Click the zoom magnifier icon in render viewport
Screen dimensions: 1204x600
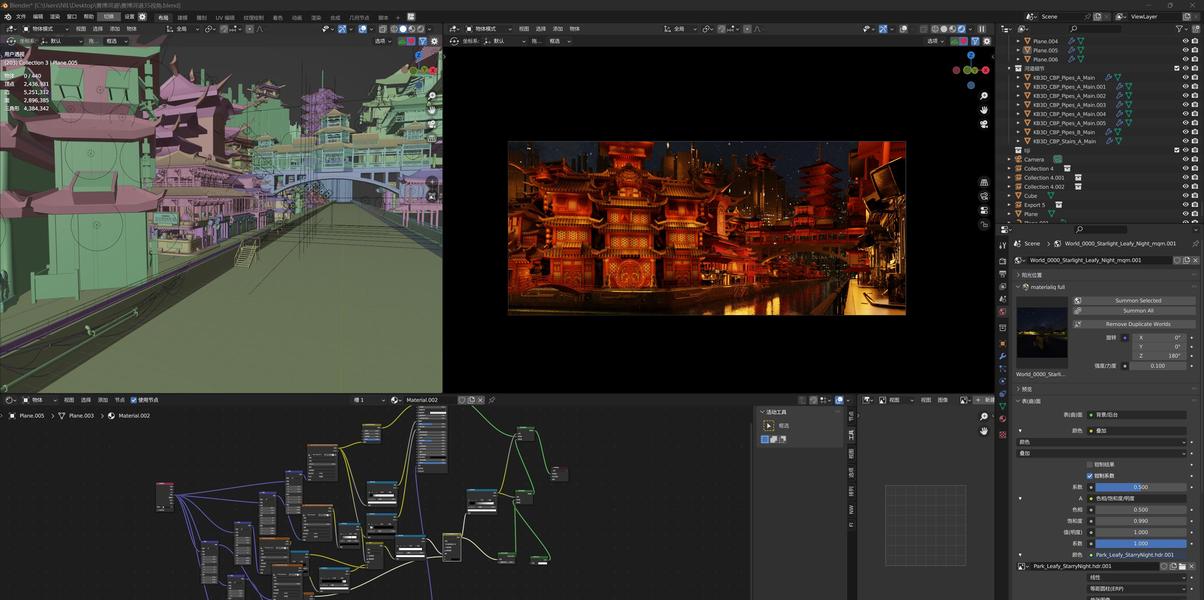(x=984, y=96)
